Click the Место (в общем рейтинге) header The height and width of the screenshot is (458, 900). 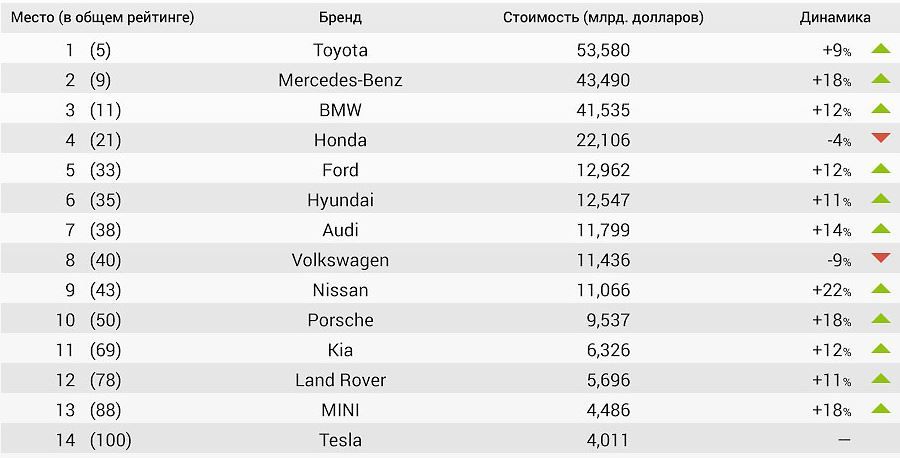[103, 18]
